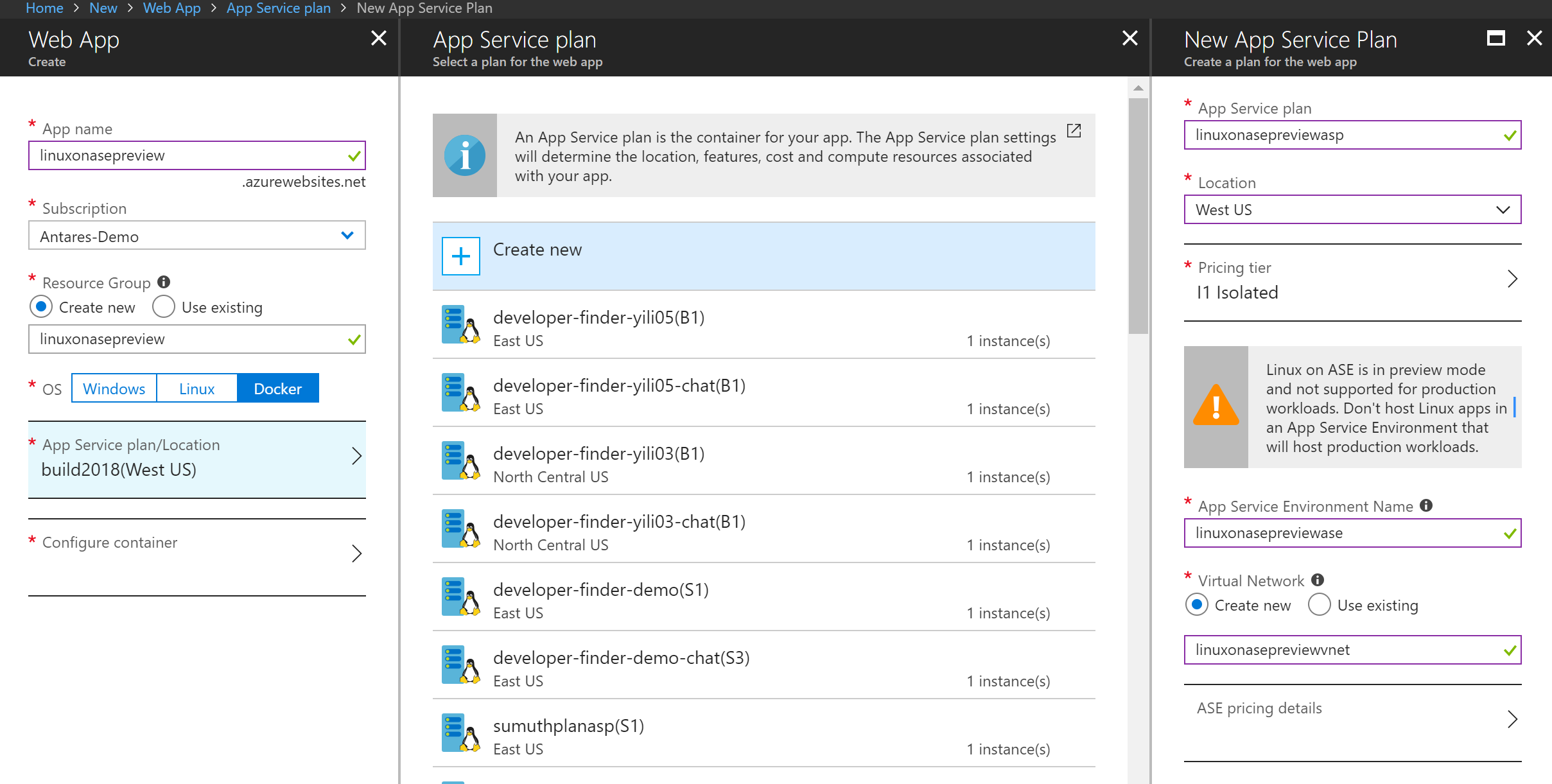Viewport: 1552px width, 784px height.
Task: Click App Service Environment Name info icon
Action: point(1426,505)
